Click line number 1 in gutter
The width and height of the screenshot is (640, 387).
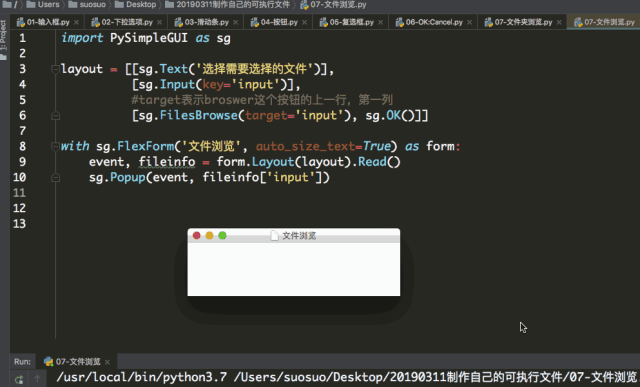coord(22,38)
